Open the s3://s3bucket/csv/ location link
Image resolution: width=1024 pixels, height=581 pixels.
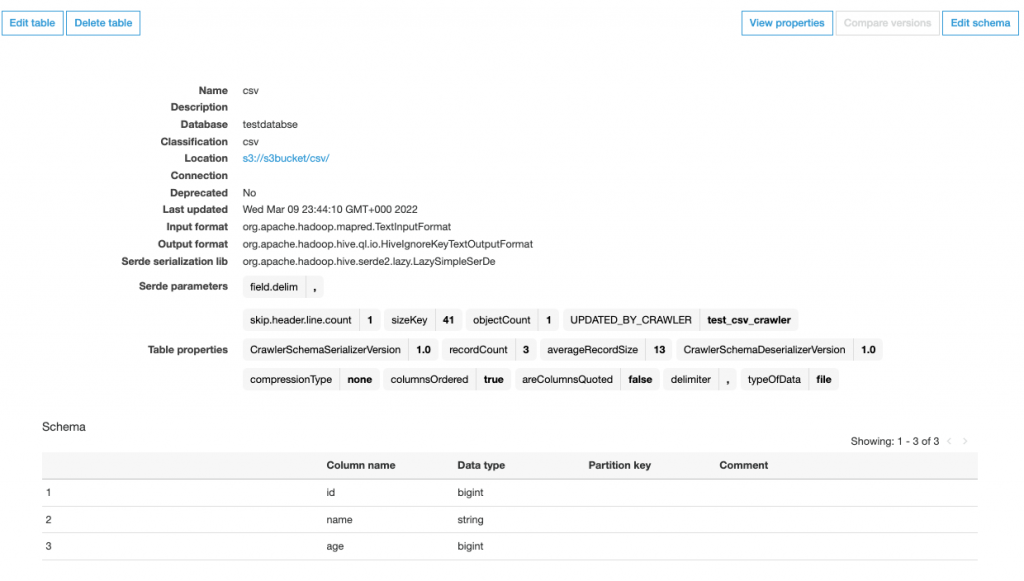click(286, 158)
